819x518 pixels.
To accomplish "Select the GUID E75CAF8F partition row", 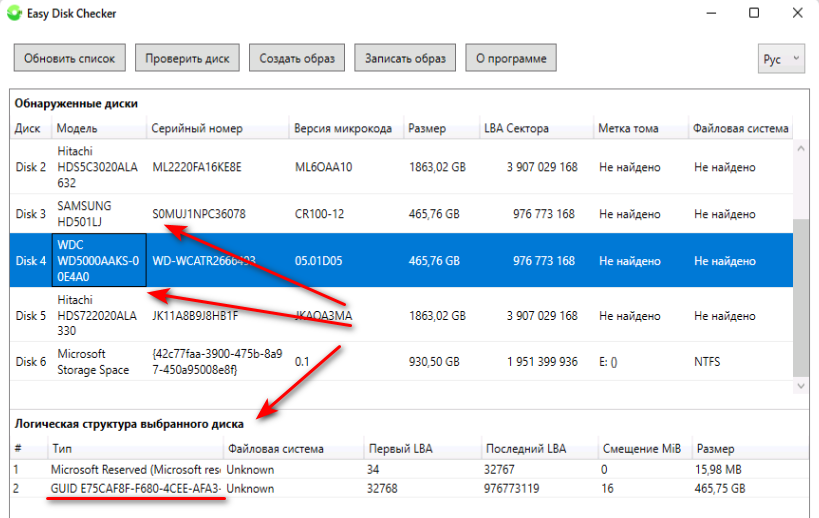I will coord(409,489).
